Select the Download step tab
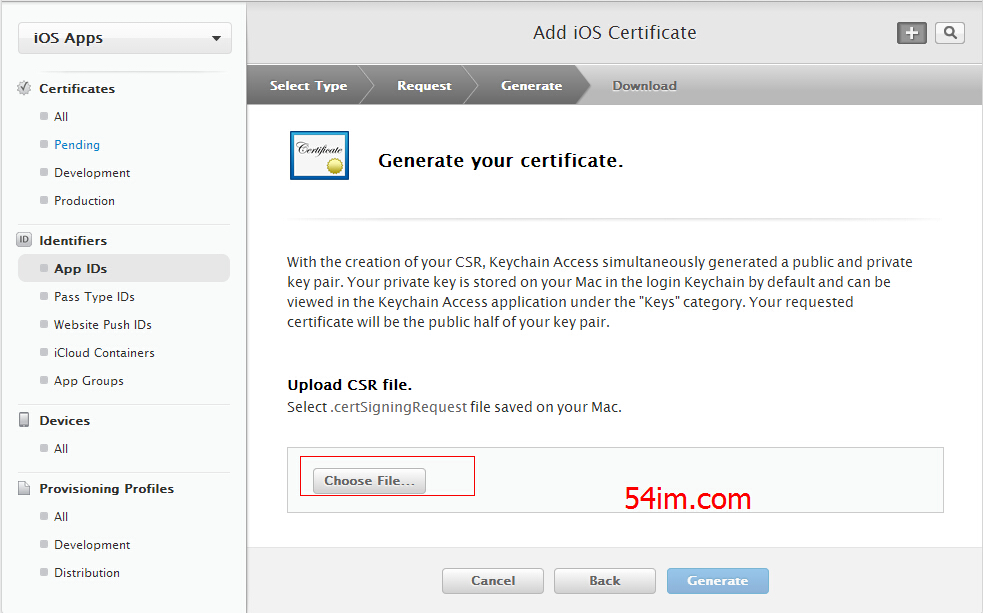This screenshot has height=613, width=983. click(644, 85)
